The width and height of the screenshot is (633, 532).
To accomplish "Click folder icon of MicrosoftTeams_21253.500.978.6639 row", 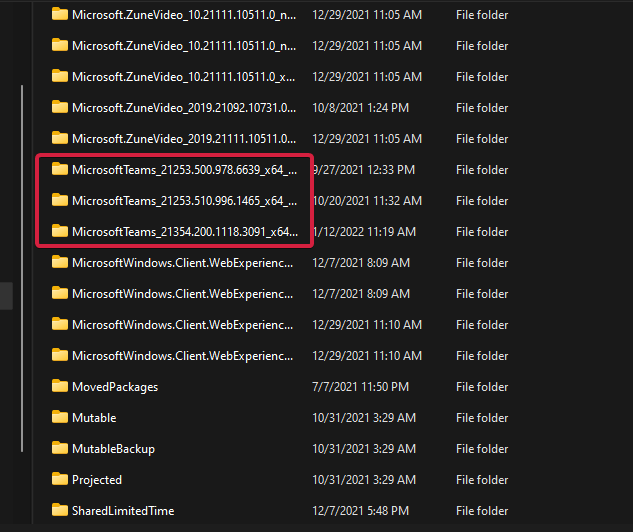I will (60, 169).
